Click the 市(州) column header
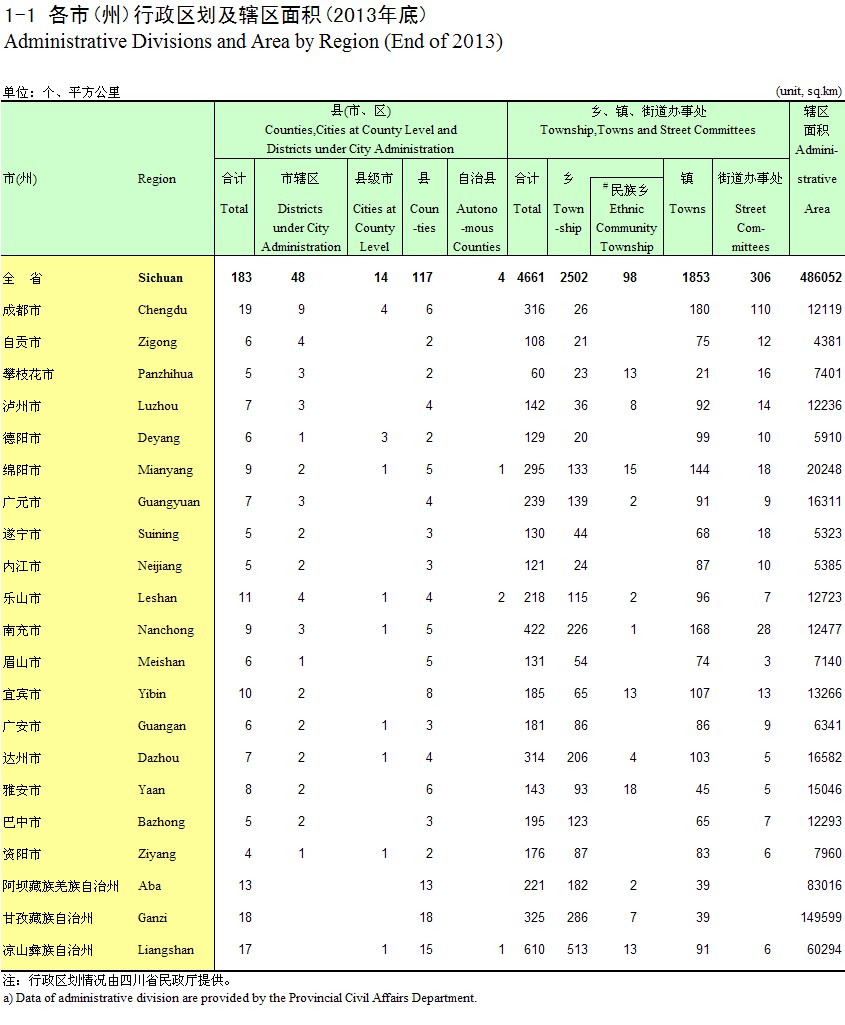Screen dimensions: 845x1025 20,178
